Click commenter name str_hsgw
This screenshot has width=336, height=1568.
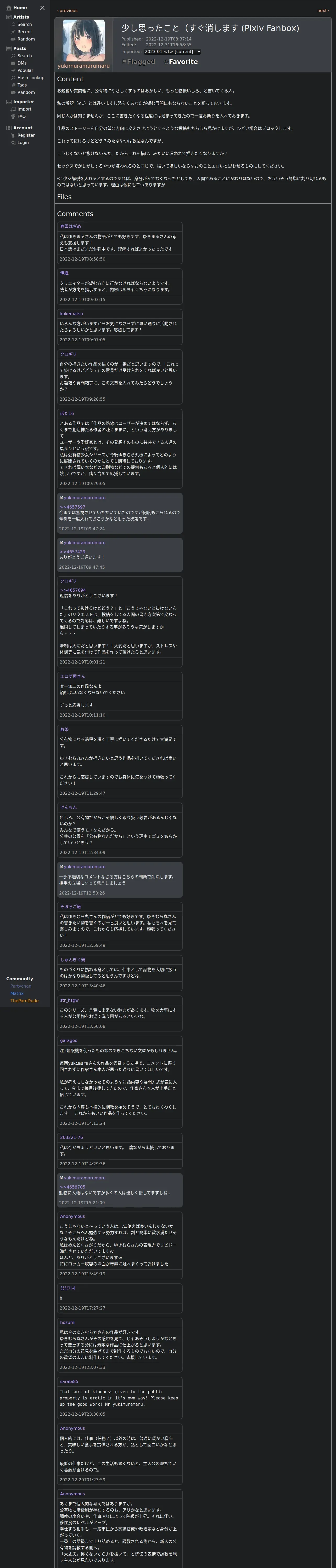pos(70,1000)
